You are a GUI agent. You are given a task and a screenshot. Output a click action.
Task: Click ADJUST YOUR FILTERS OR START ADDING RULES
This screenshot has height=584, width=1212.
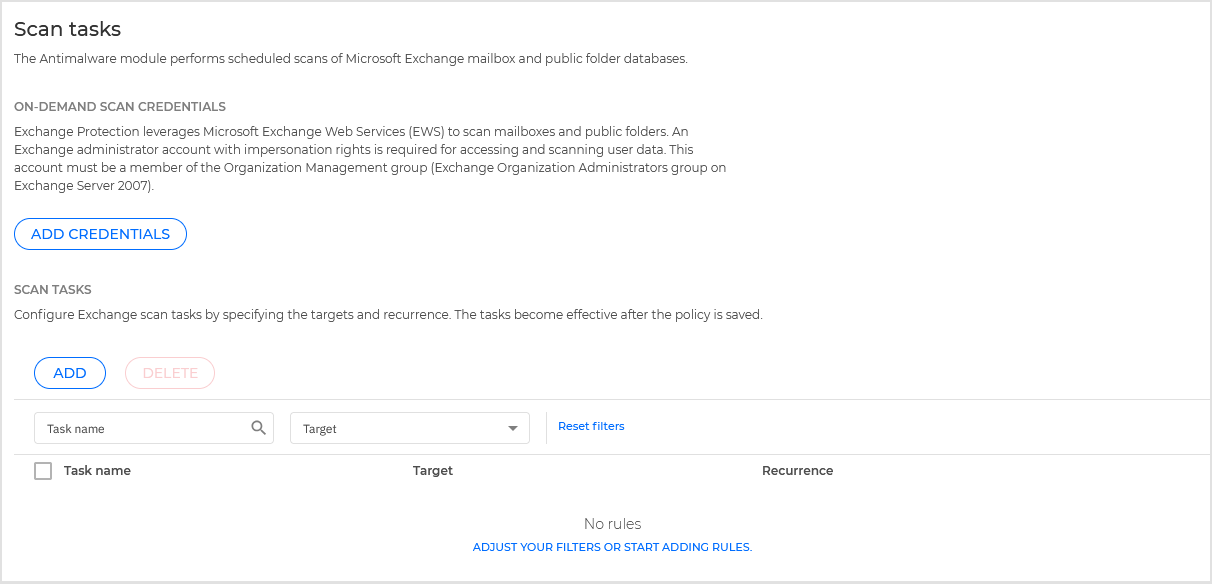(612, 547)
